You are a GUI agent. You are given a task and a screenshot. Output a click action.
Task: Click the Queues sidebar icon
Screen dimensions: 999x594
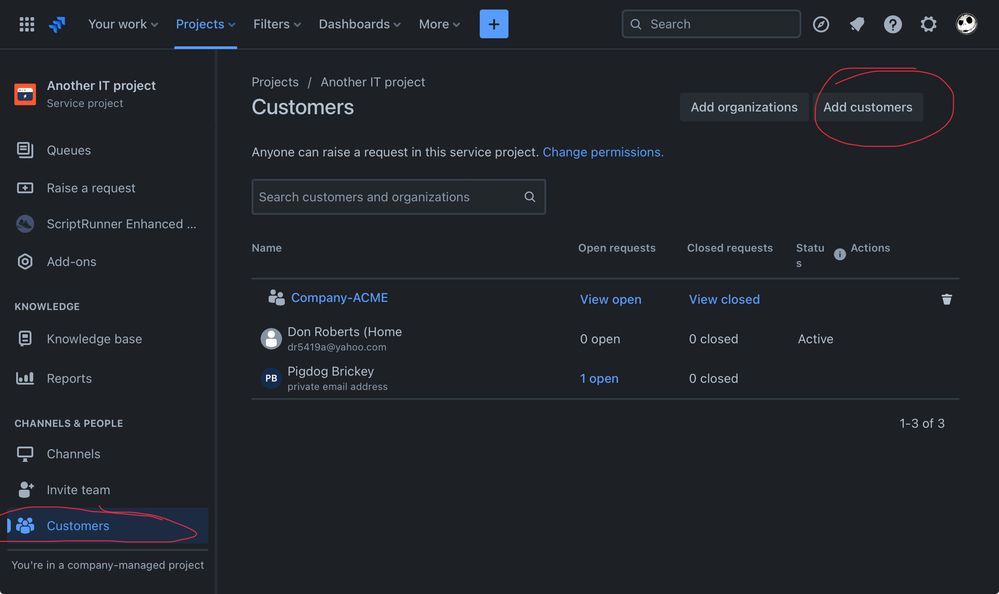tap(25, 150)
